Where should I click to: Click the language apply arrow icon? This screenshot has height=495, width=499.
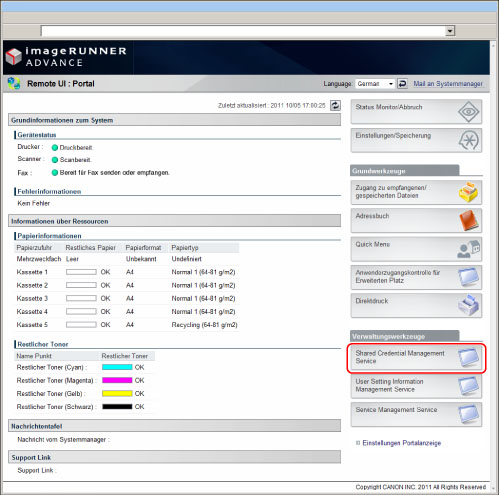(402, 84)
